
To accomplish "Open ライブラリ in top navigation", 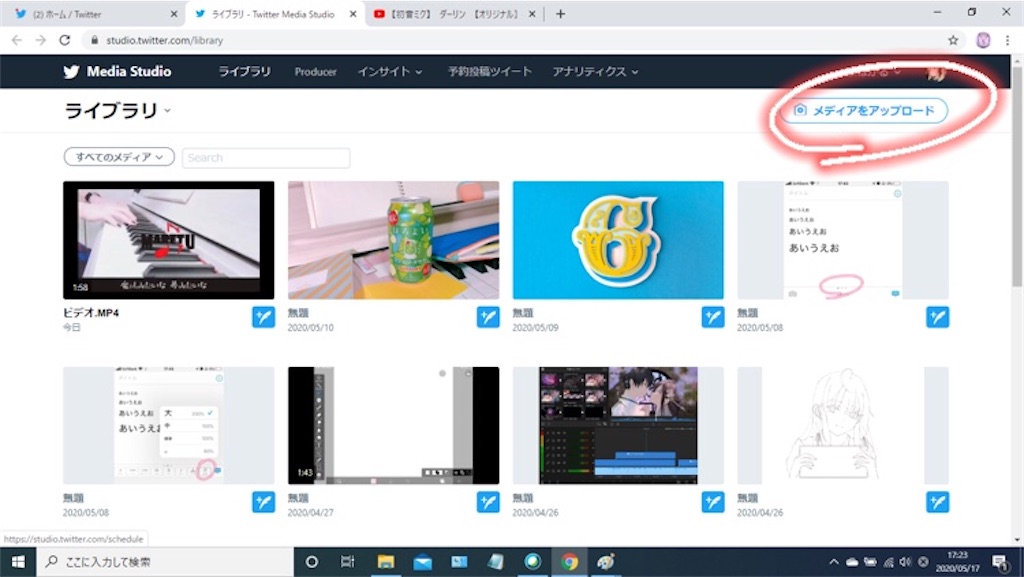I will coord(244,72).
